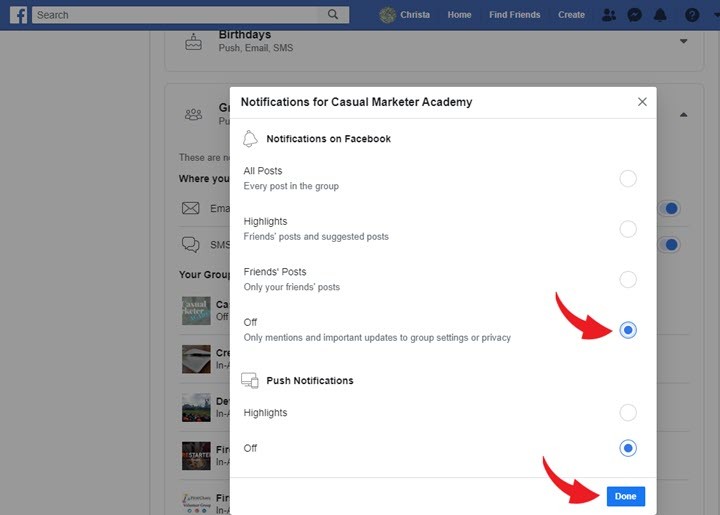The image size is (720, 515).
Task: Open Christa's profile avatar
Action: tap(388, 15)
